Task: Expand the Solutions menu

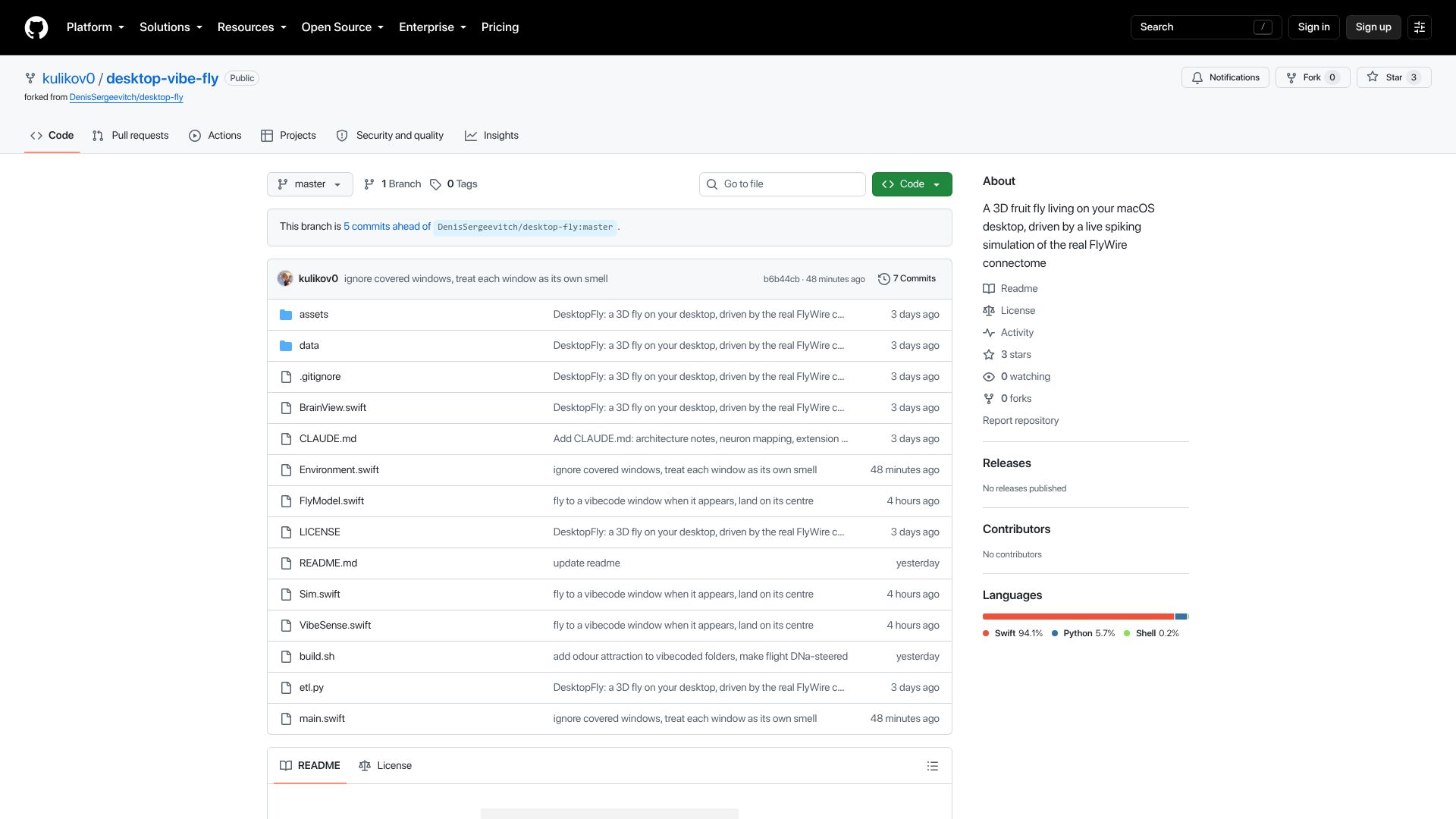Action: click(171, 27)
